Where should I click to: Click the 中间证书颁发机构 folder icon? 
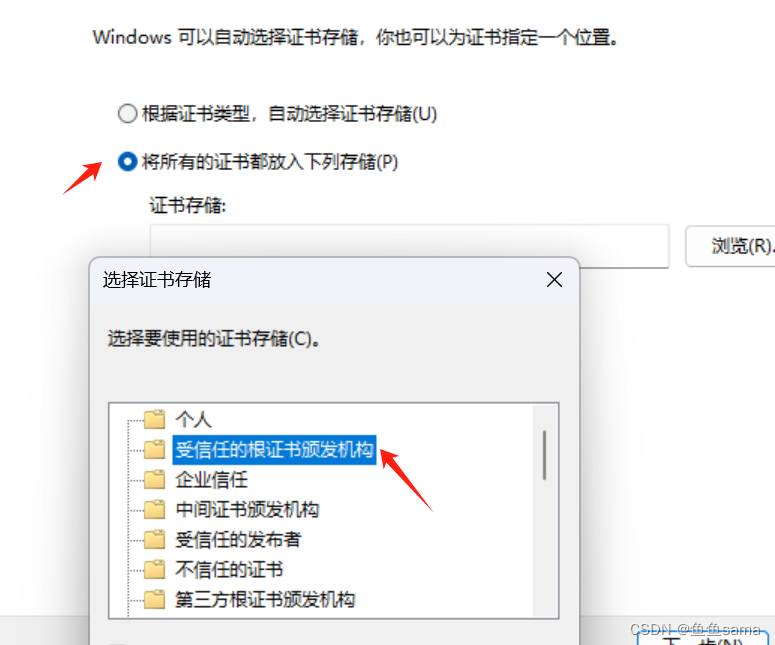pos(155,510)
